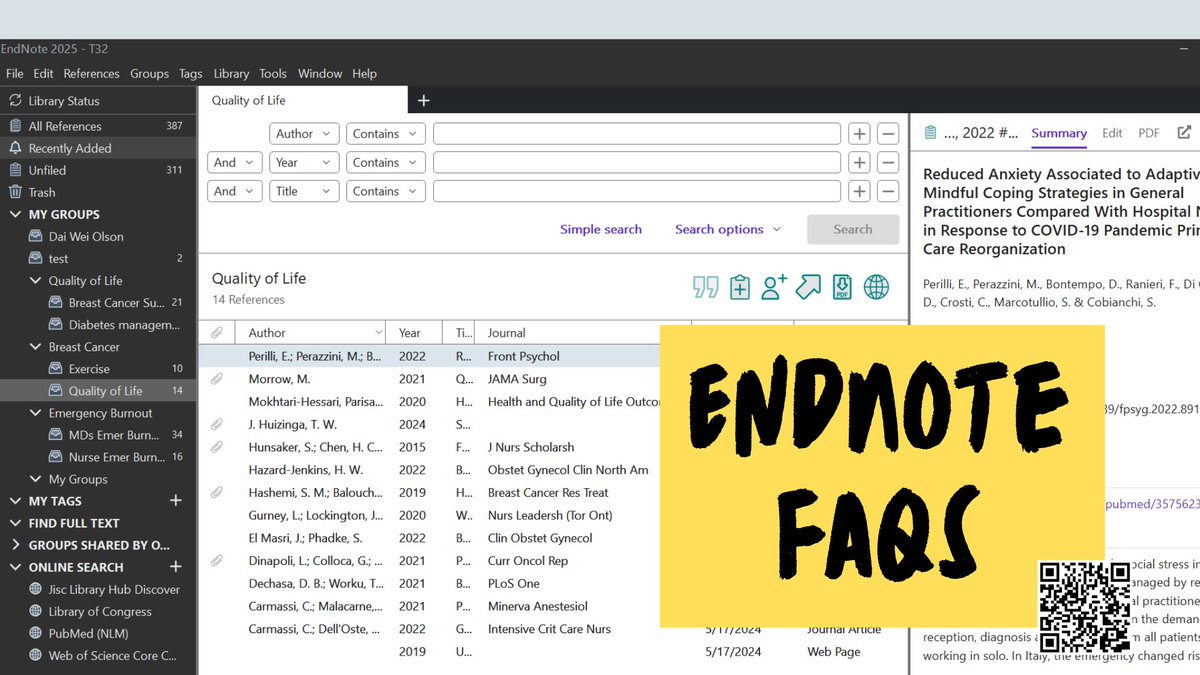Select the Library of Congress online search

point(98,611)
